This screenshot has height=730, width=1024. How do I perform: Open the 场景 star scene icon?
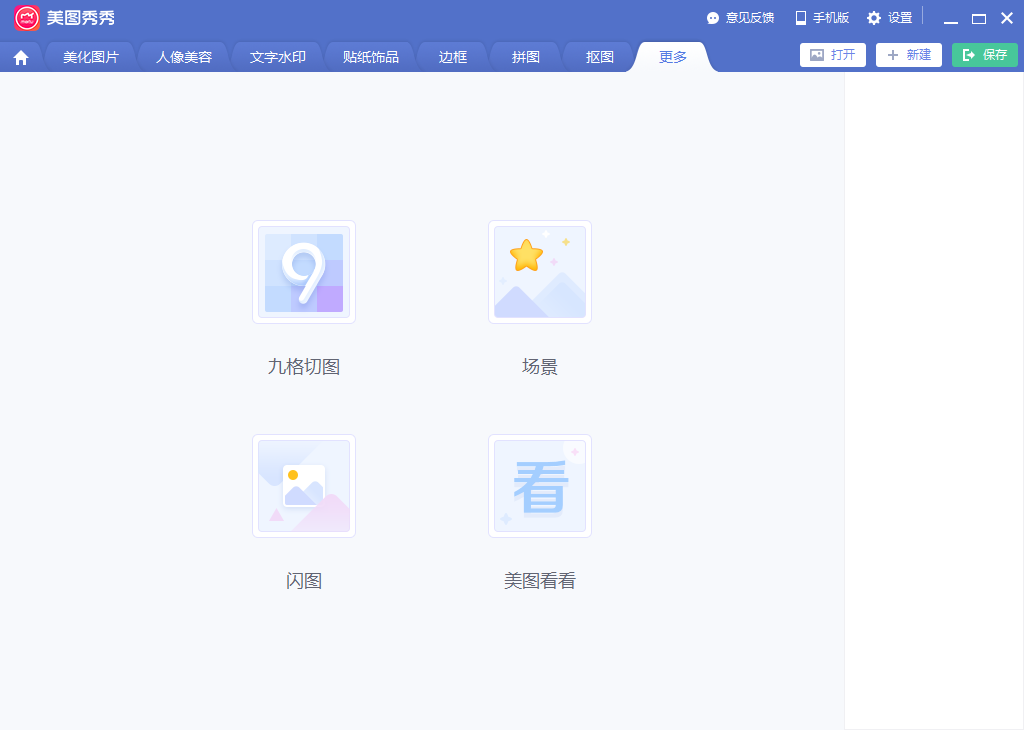[540, 272]
